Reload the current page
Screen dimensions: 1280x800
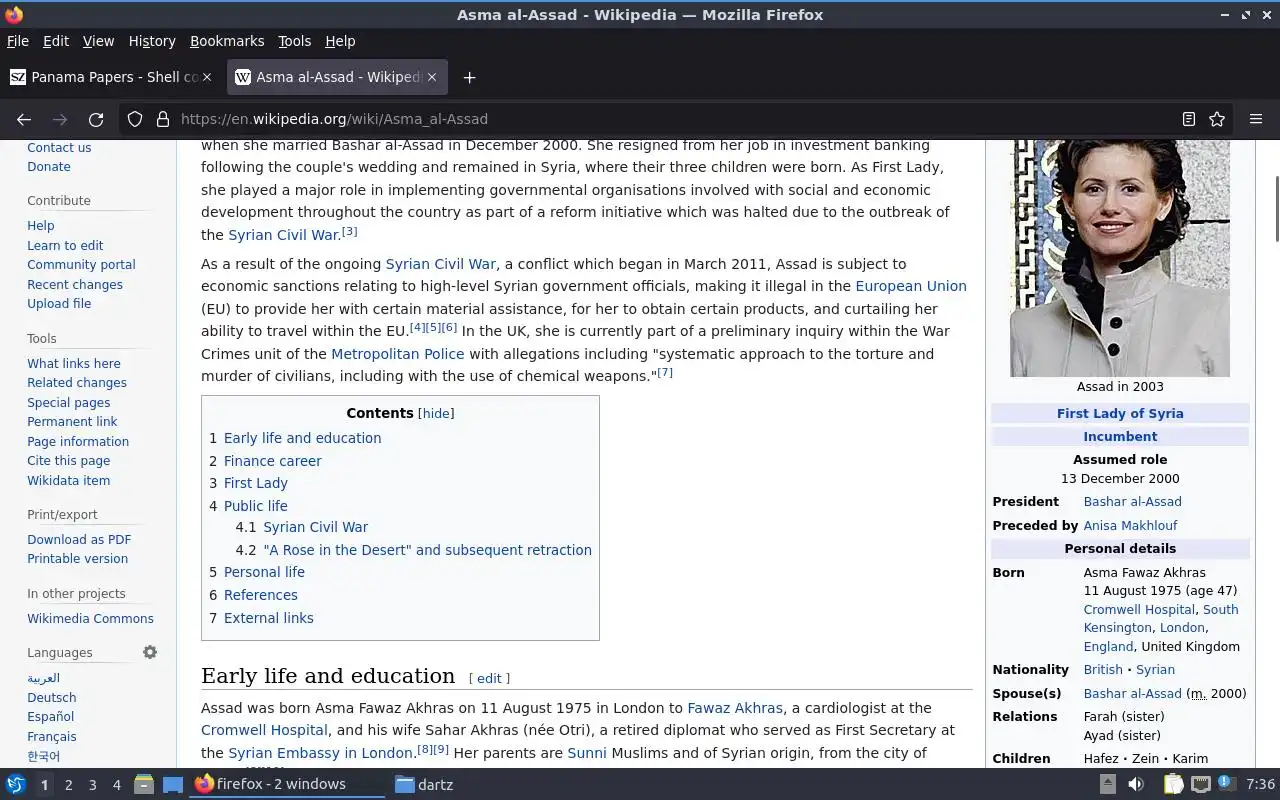tap(96, 119)
